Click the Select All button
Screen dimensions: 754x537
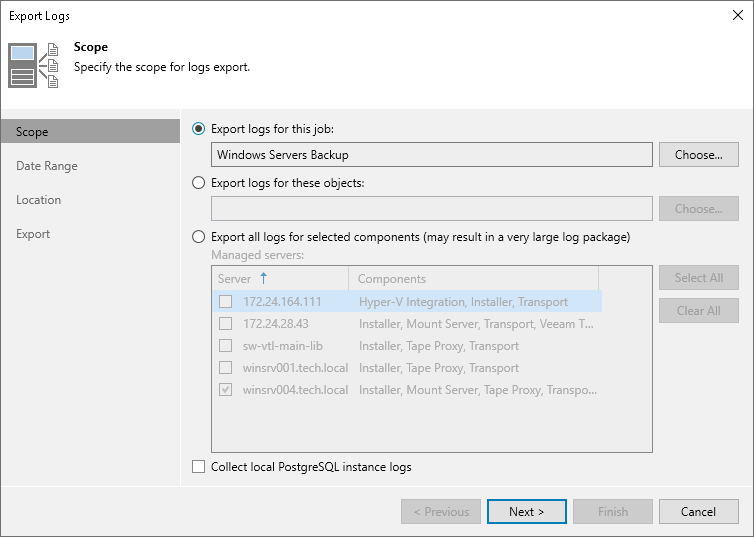(x=699, y=277)
